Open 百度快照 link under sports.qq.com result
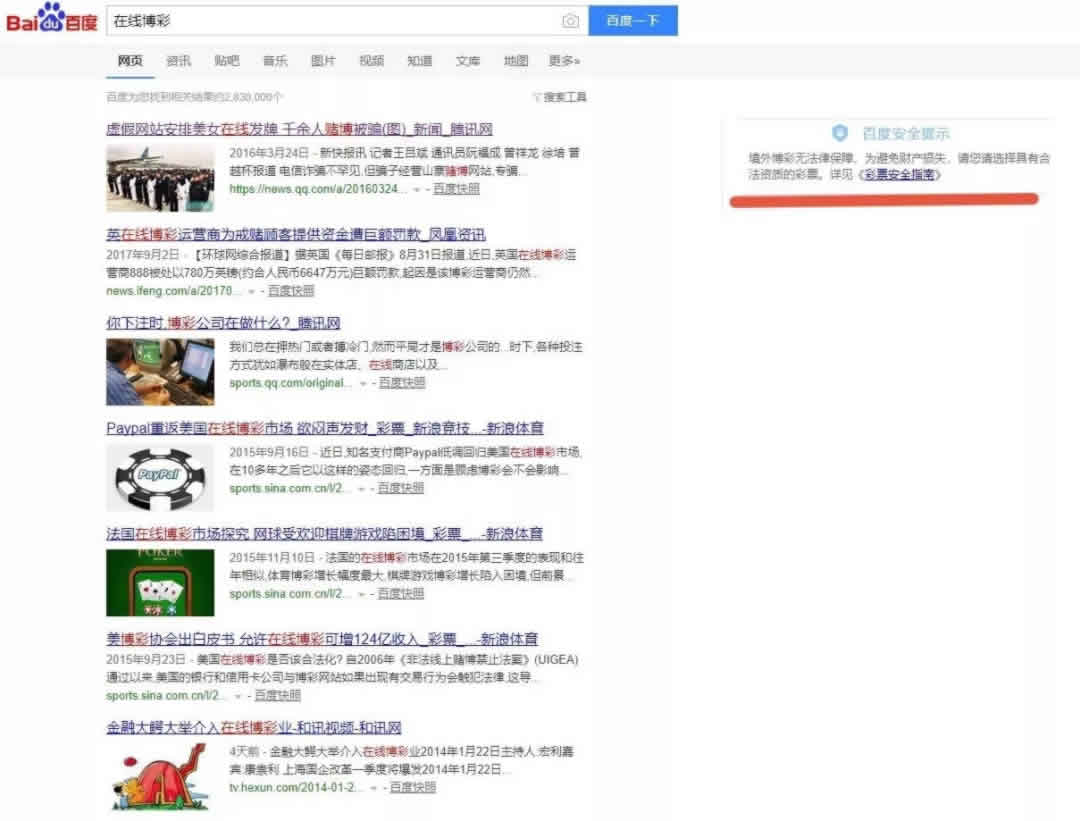The width and height of the screenshot is (1080, 821). coord(402,383)
